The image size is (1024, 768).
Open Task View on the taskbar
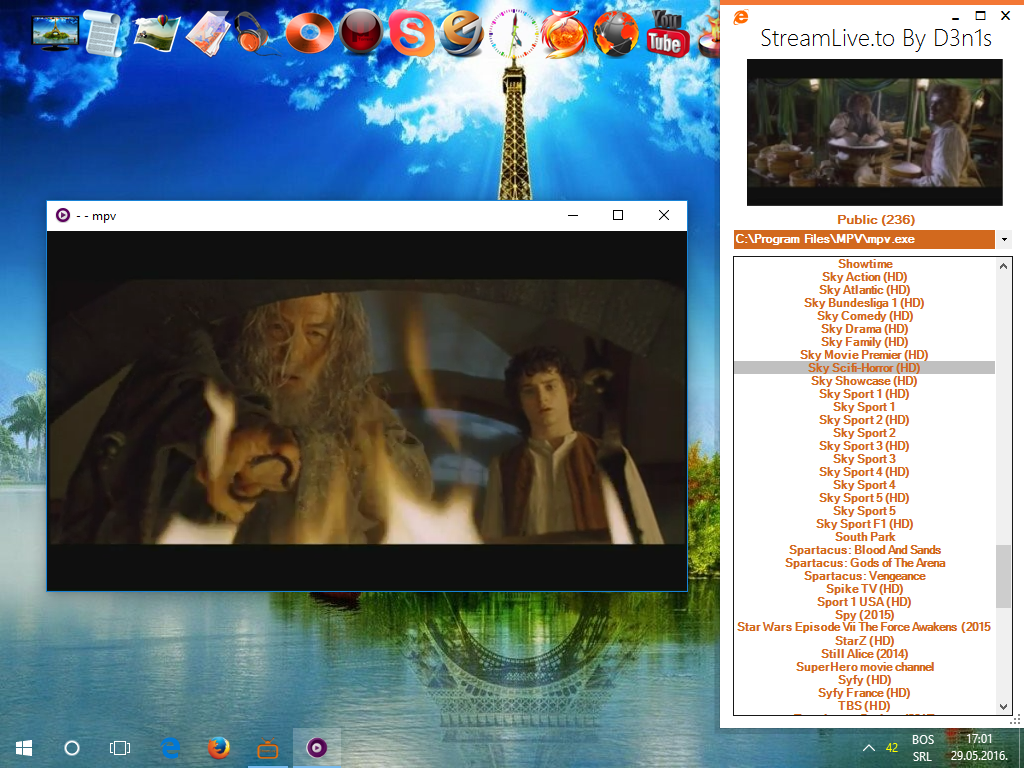pyautogui.click(x=120, y=748)
